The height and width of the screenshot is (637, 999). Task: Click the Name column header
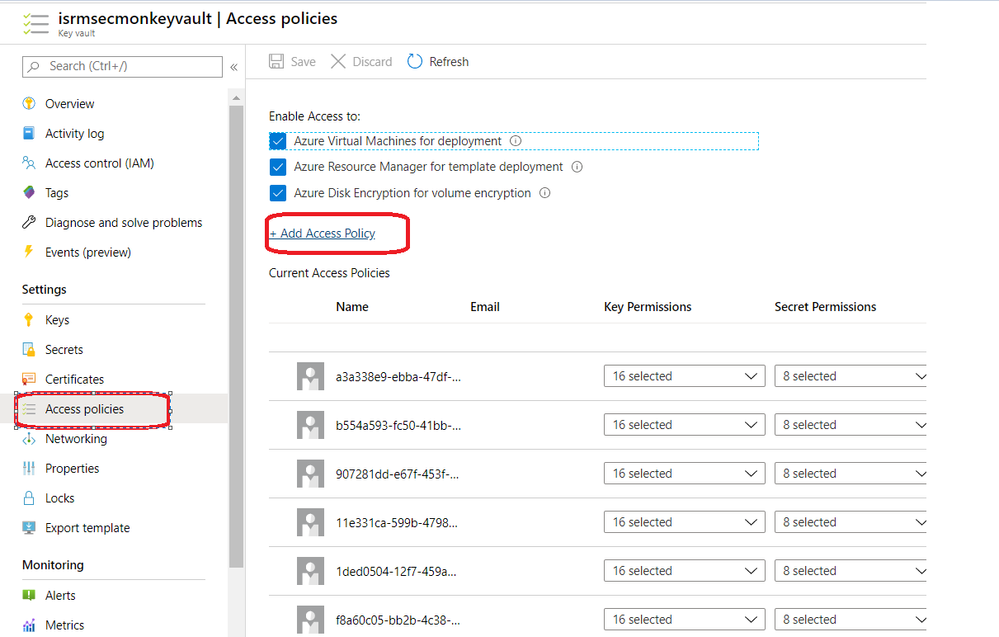coord(352,306)
